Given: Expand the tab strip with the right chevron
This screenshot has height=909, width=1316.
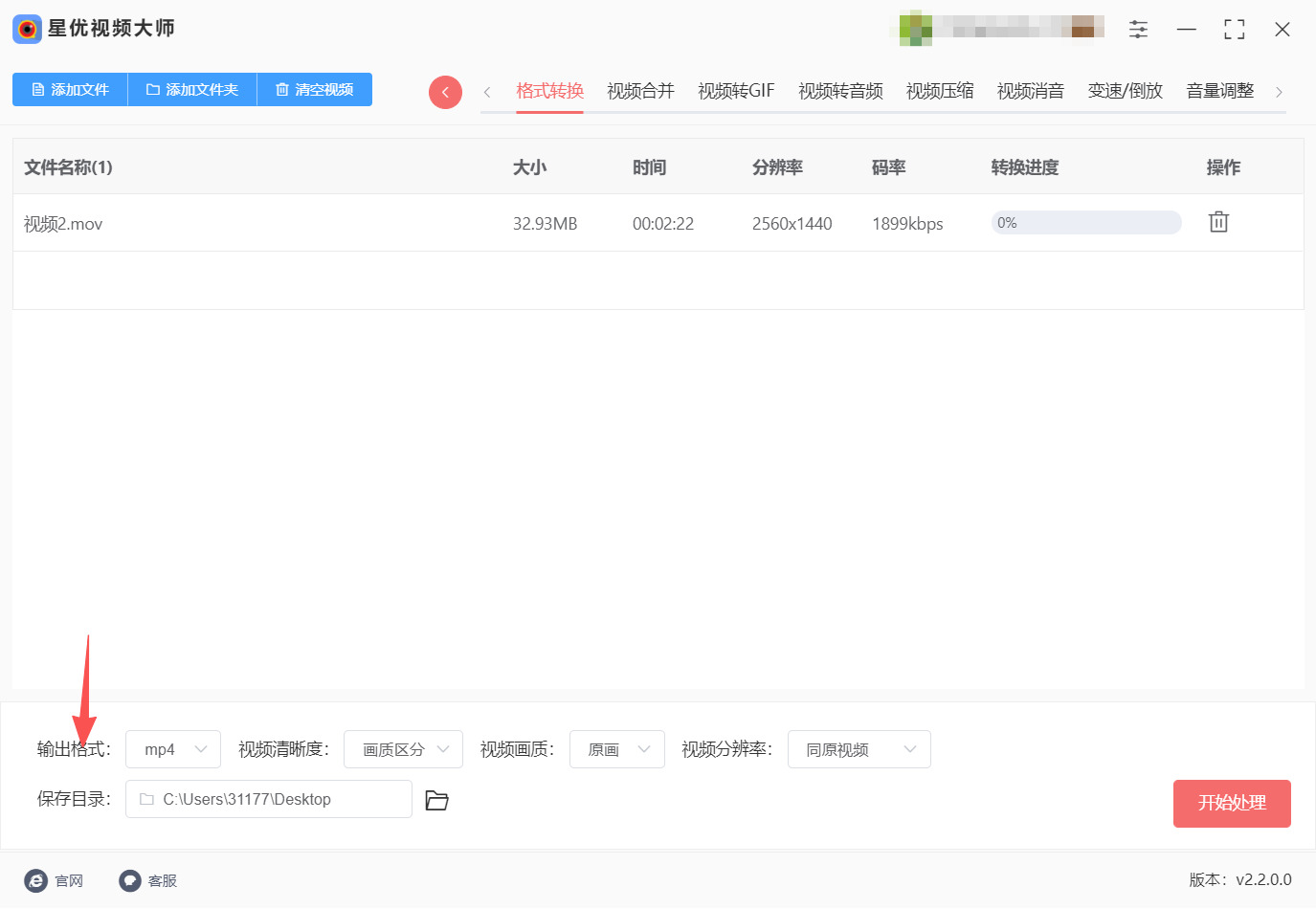Looking at the screenshot, I should coord(1280,90).
